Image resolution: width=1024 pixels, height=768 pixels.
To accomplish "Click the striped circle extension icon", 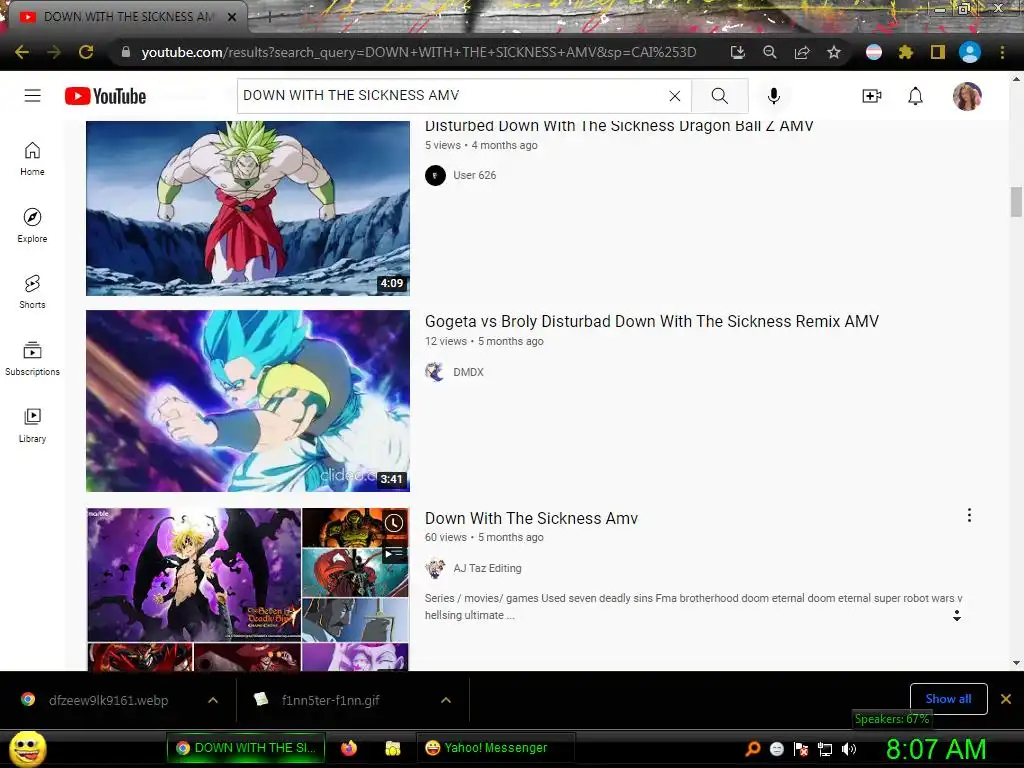I will click(x=874, y=52).
